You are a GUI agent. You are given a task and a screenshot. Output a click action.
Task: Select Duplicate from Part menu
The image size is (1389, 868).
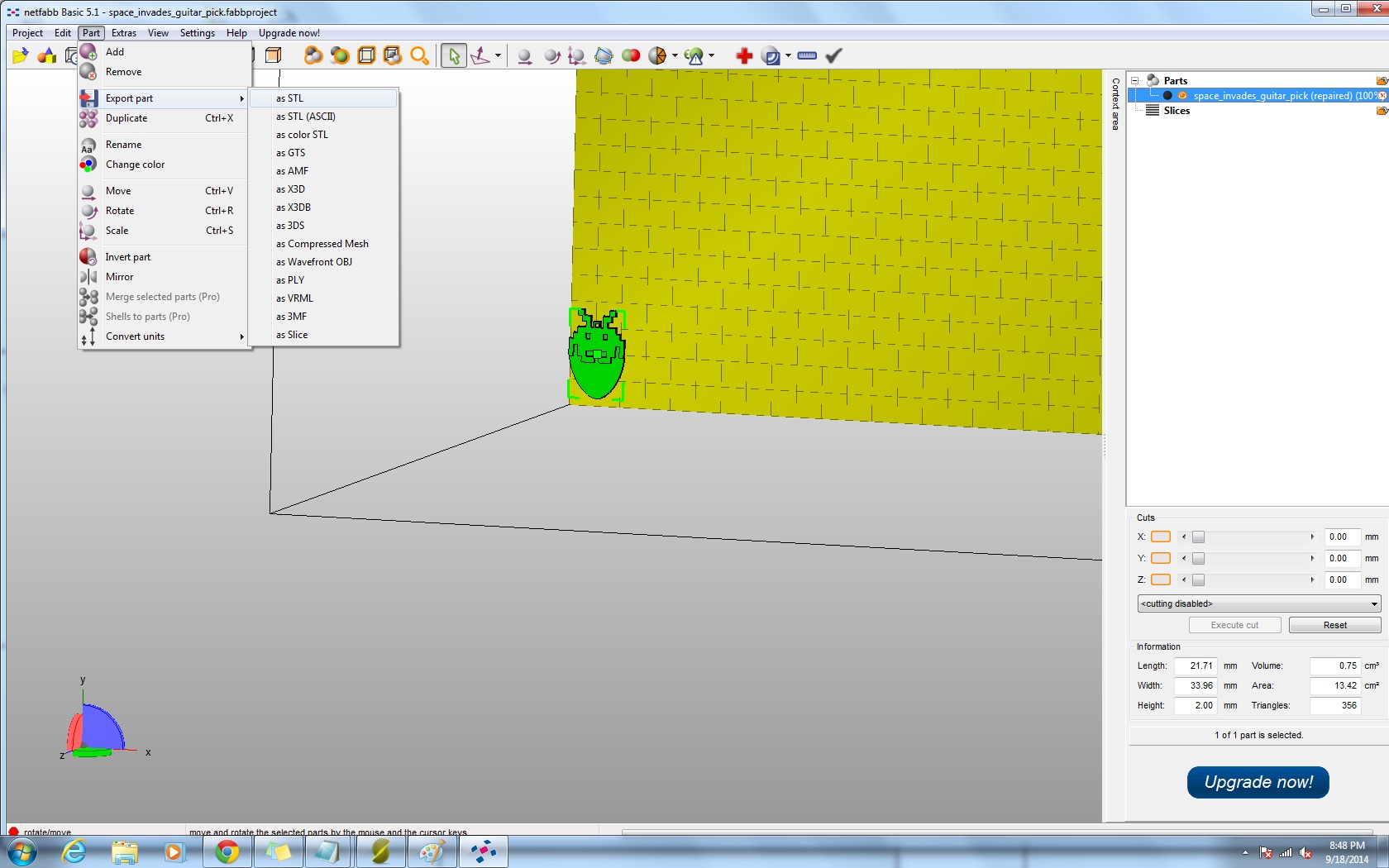coord(164,118)
